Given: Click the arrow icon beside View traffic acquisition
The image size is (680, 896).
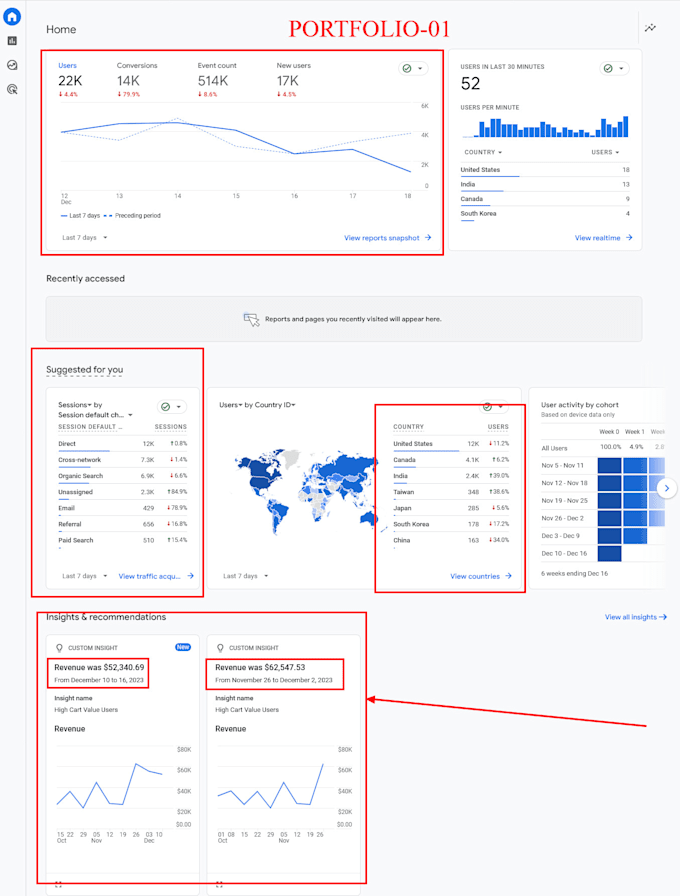Looking at the screenshot, I should [190, 576].
